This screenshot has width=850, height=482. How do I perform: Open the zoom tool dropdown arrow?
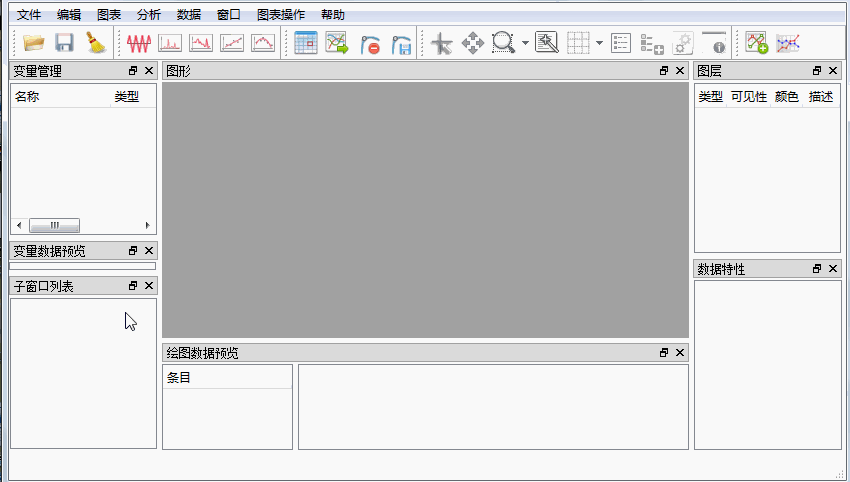(x=525, y=43)
